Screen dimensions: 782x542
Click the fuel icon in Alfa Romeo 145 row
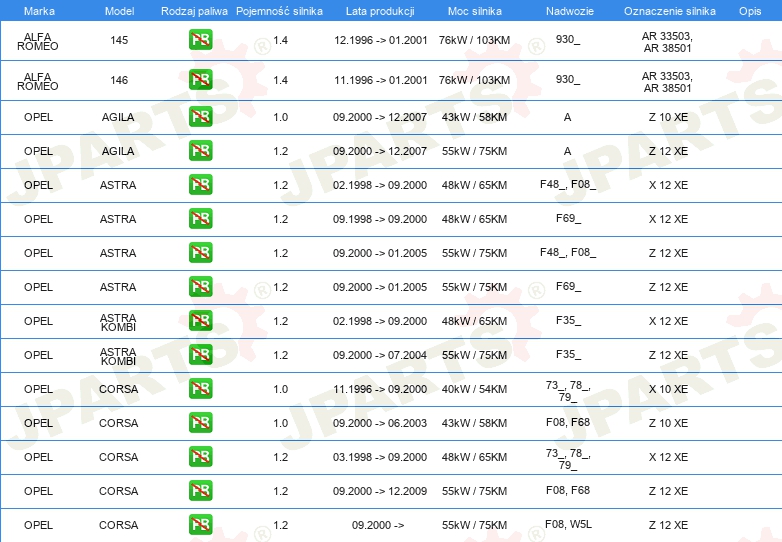(200, 40)
